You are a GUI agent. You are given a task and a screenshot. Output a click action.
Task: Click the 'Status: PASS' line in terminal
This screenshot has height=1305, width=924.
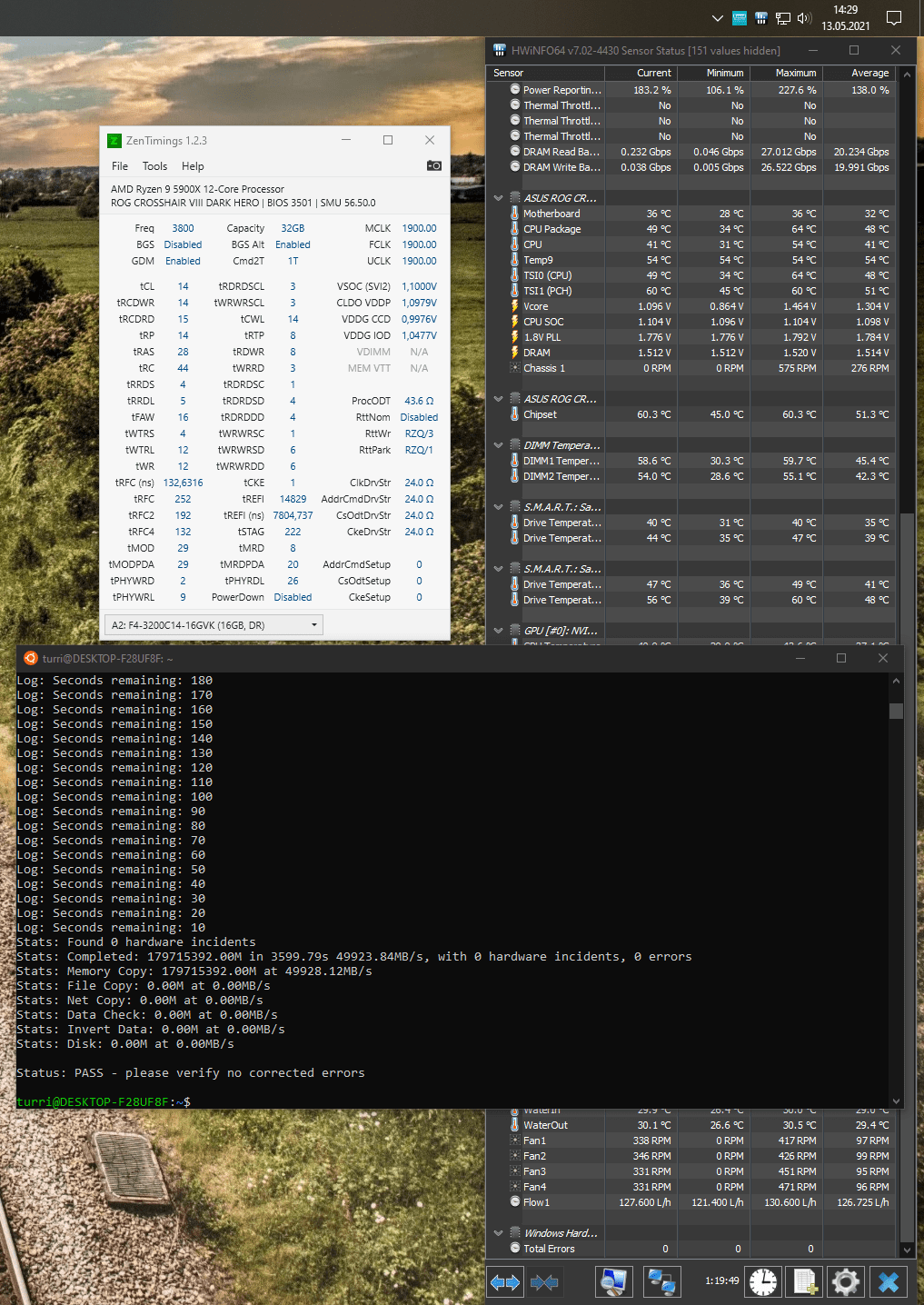(191, 1073)
